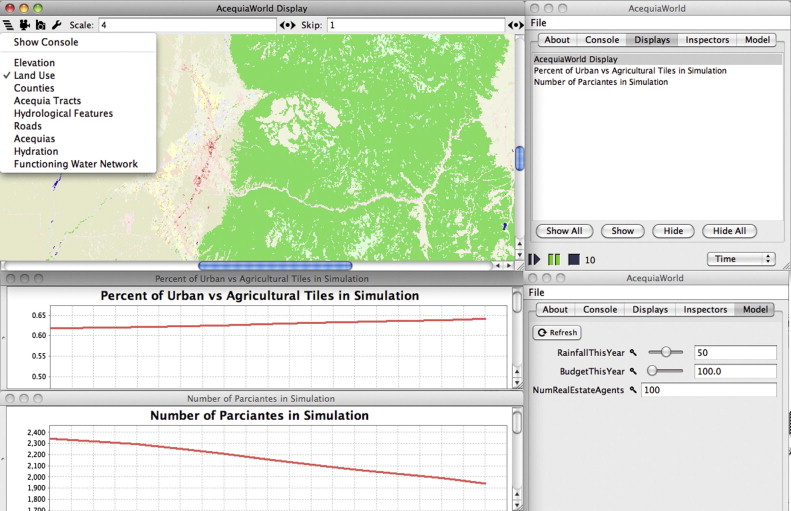
Task: Click the RainfallThisYear inspect magnifier icon
Action: pos(633,353)
